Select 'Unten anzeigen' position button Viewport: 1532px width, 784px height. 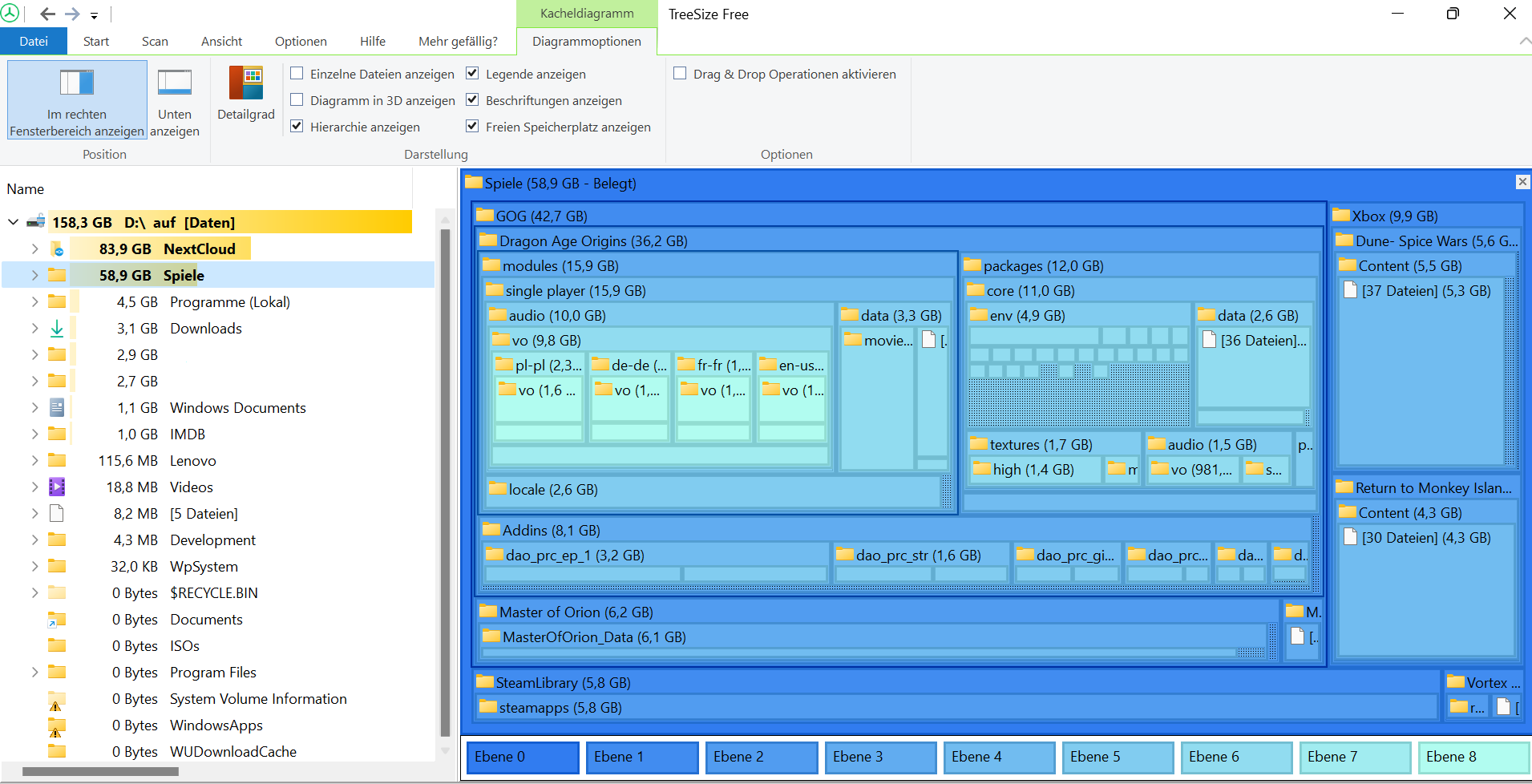175,100
